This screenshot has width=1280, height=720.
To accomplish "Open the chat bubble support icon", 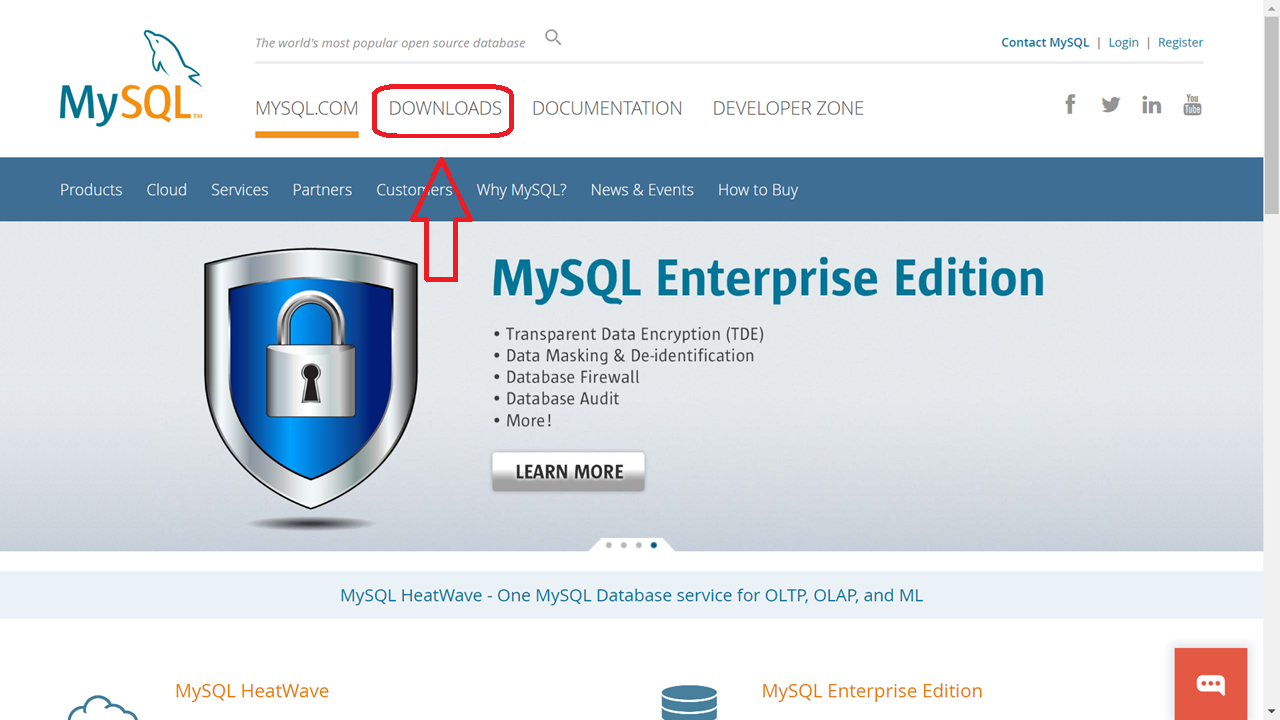I will 1211,684.
